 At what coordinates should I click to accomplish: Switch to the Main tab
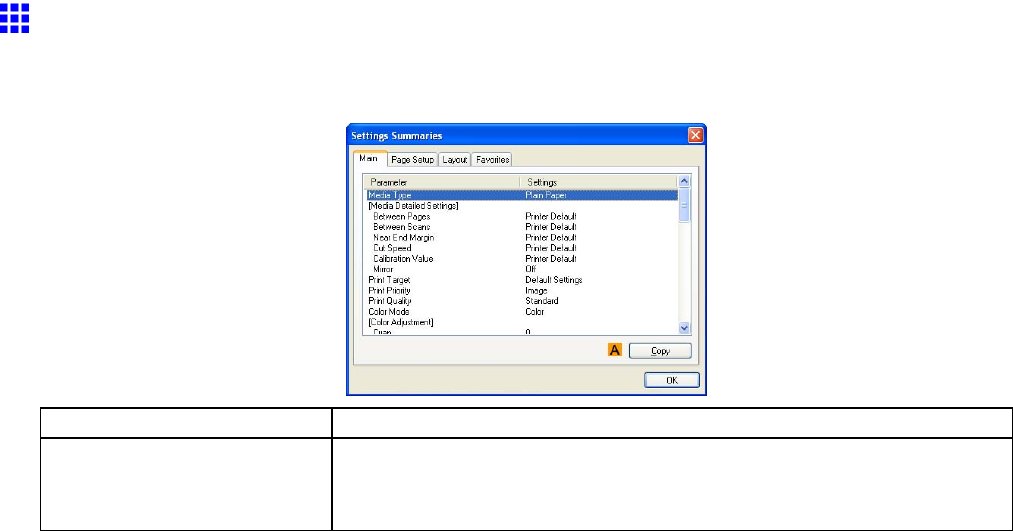click(370, 158)
